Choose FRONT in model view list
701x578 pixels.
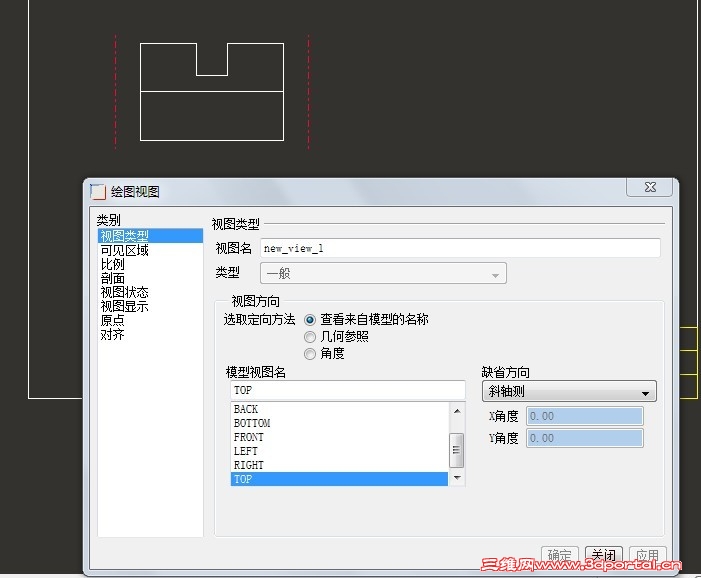click(339, 437)
